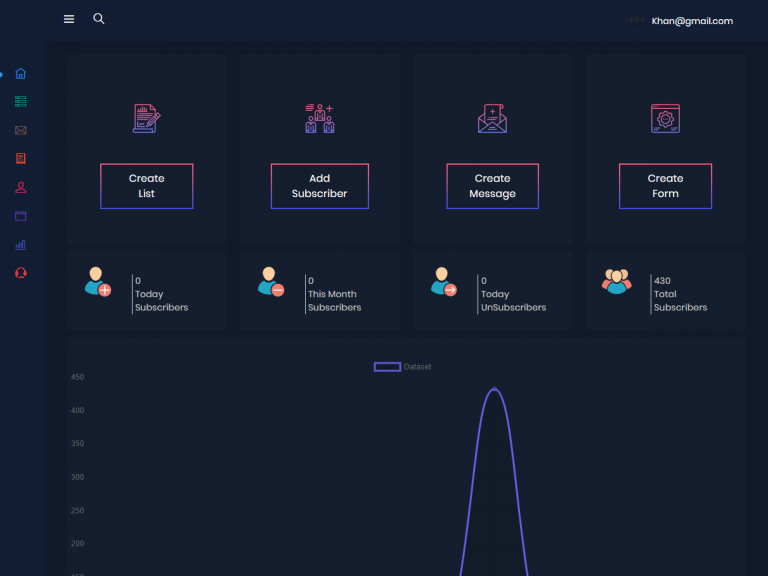Select the Today UnSubscribers stat card
This screenshot has height=576, width=768.
click(x=493, y=292)
